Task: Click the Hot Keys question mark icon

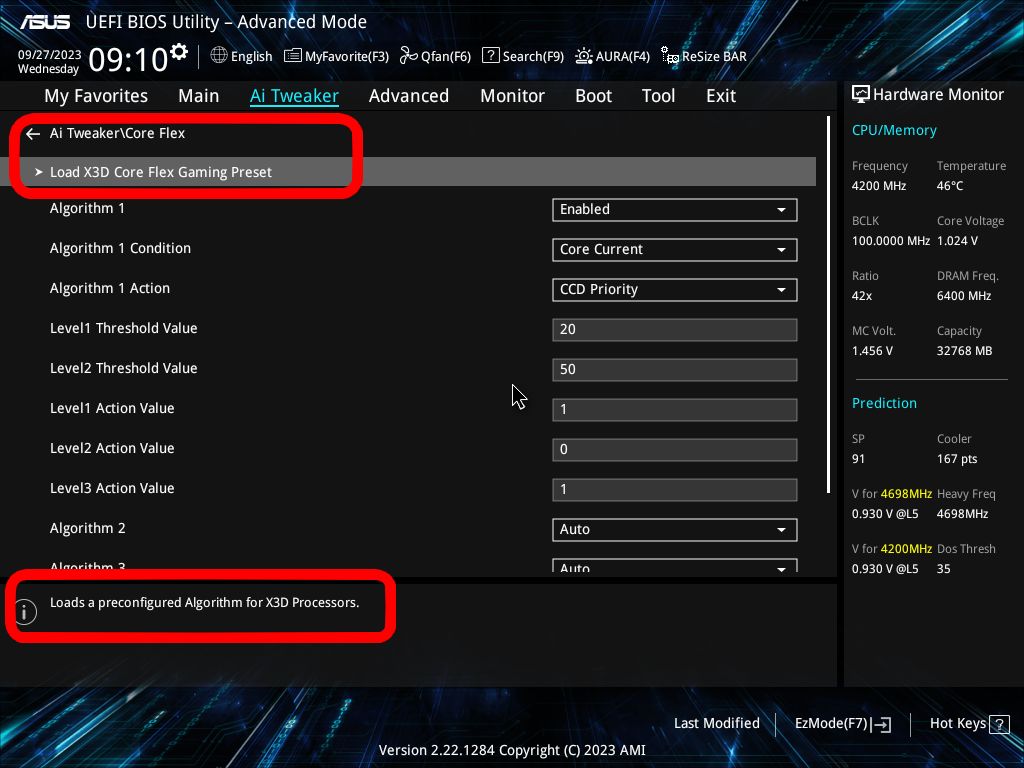Action: pos(999,724)
